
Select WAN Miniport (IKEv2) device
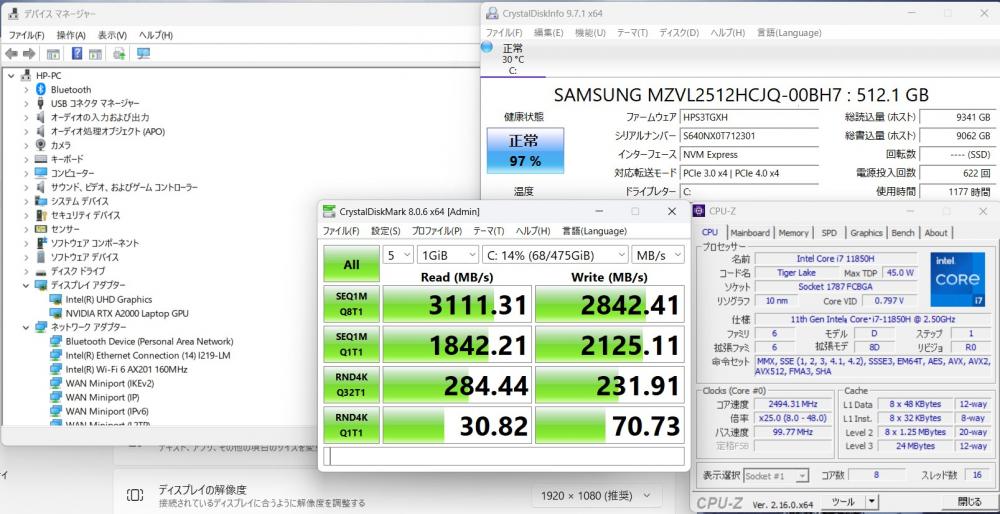pos(110,383)
